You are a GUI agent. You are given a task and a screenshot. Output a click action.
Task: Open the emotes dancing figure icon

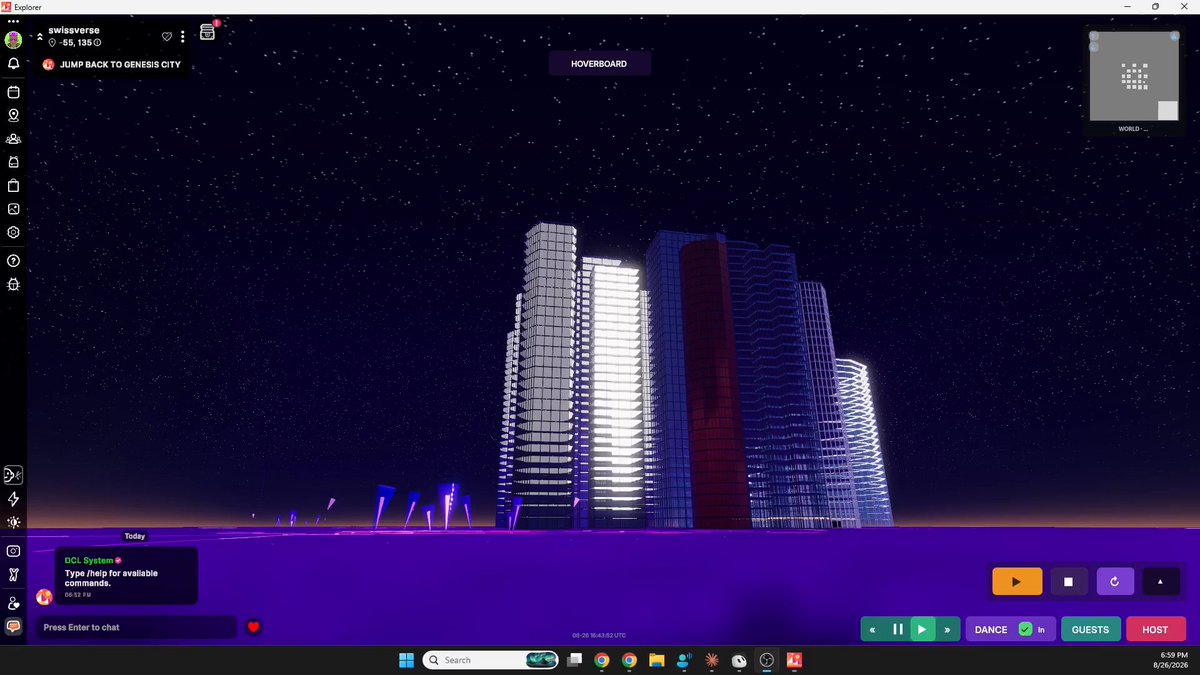(14, 574)
